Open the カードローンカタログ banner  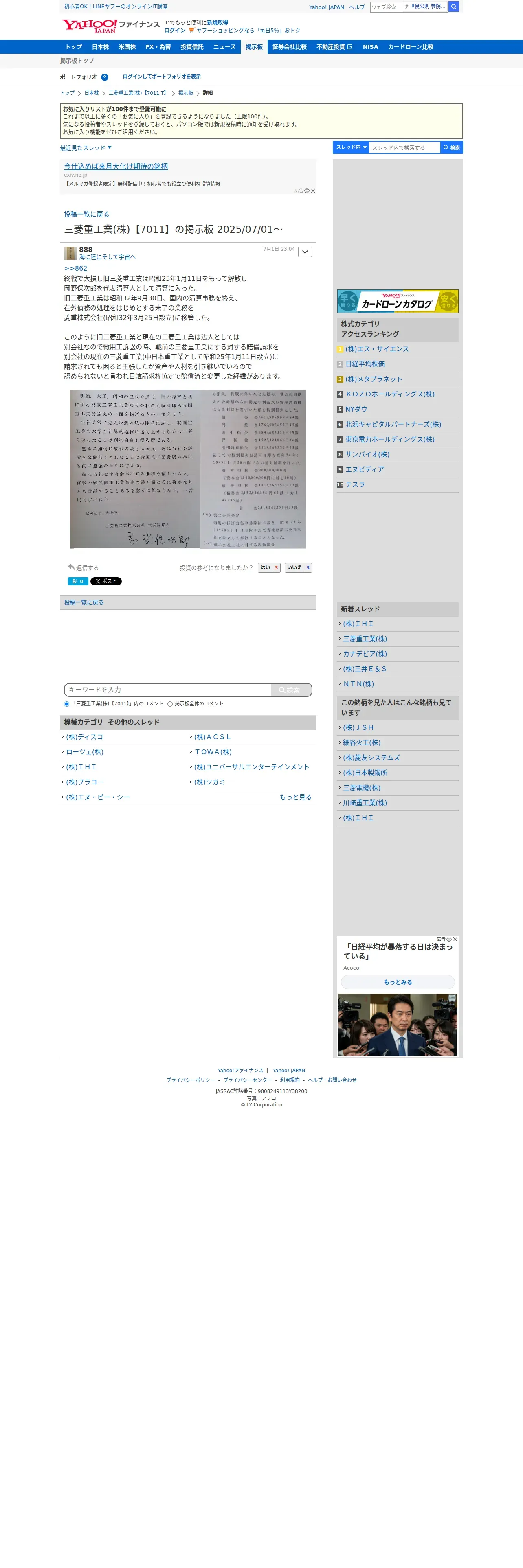398,301
